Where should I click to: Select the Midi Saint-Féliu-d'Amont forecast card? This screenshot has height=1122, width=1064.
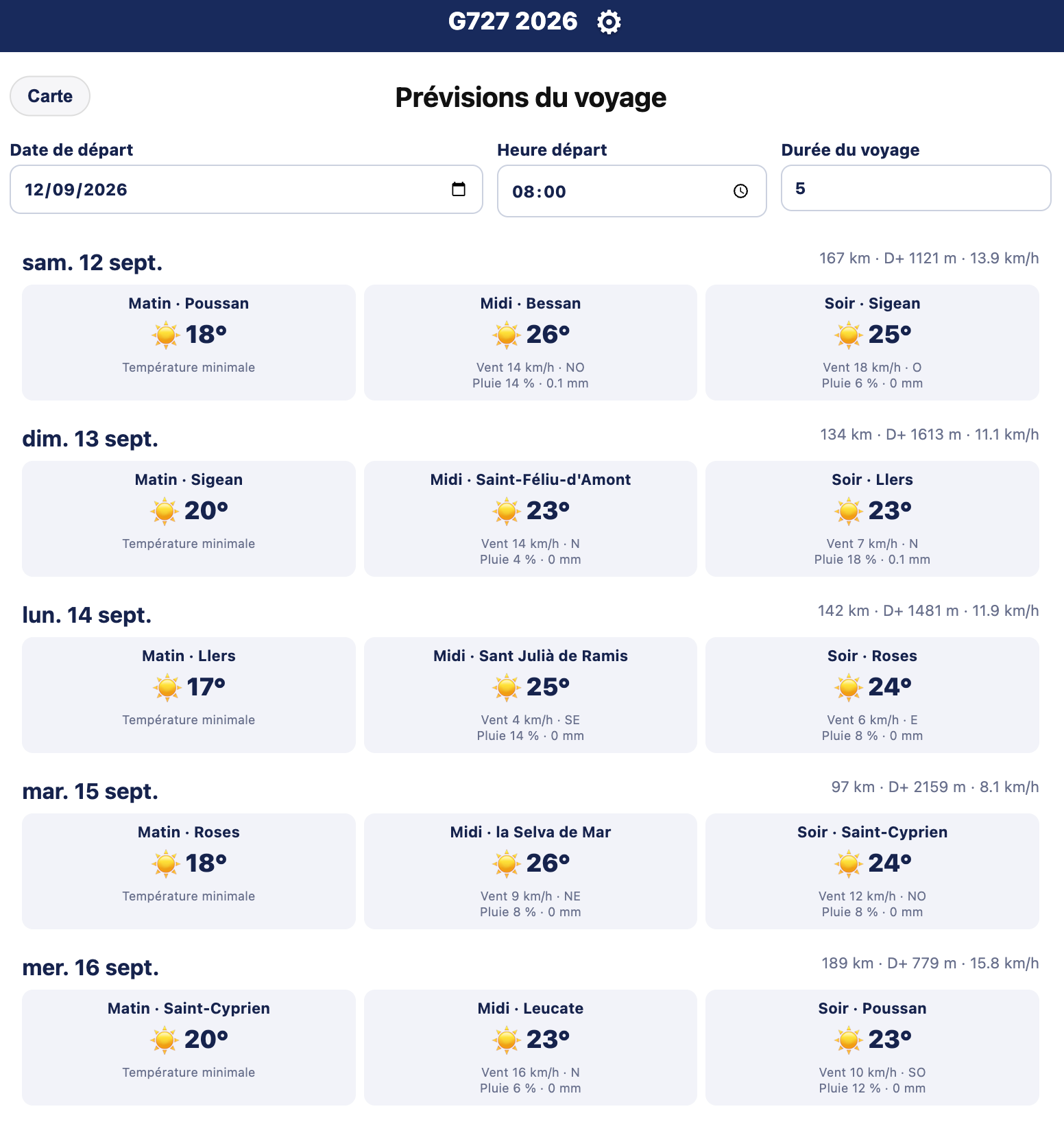(x=530, y=518)
